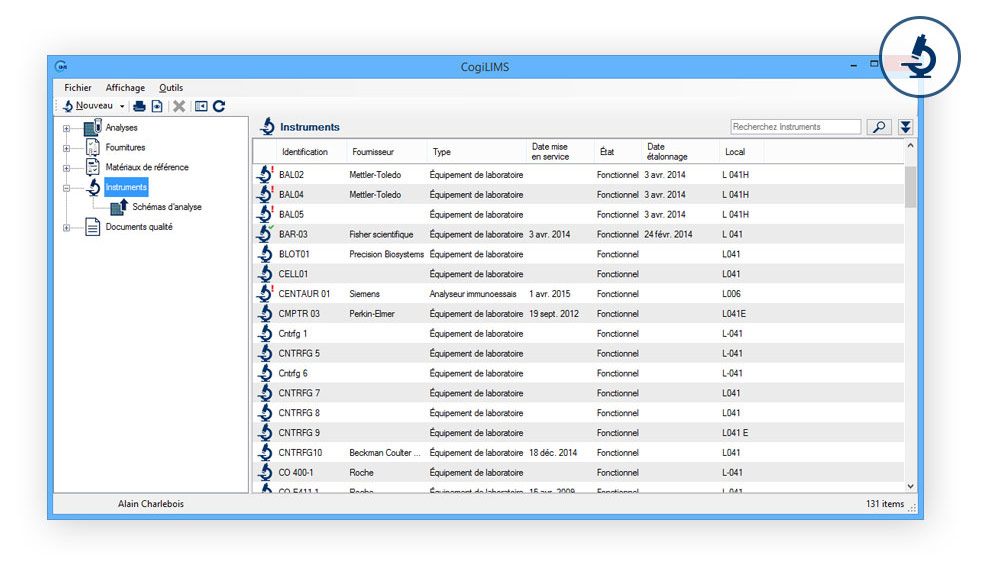Click the CogiLIMS logo in title bar

(x=61, y=66)
